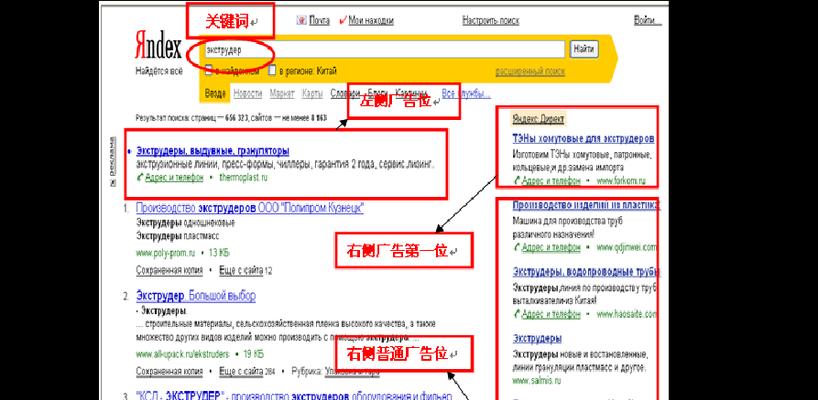This screenshot has height=400, width=818.
Task: Open the right-side 'Экструдеры' ad title
Action: (537, 338)
